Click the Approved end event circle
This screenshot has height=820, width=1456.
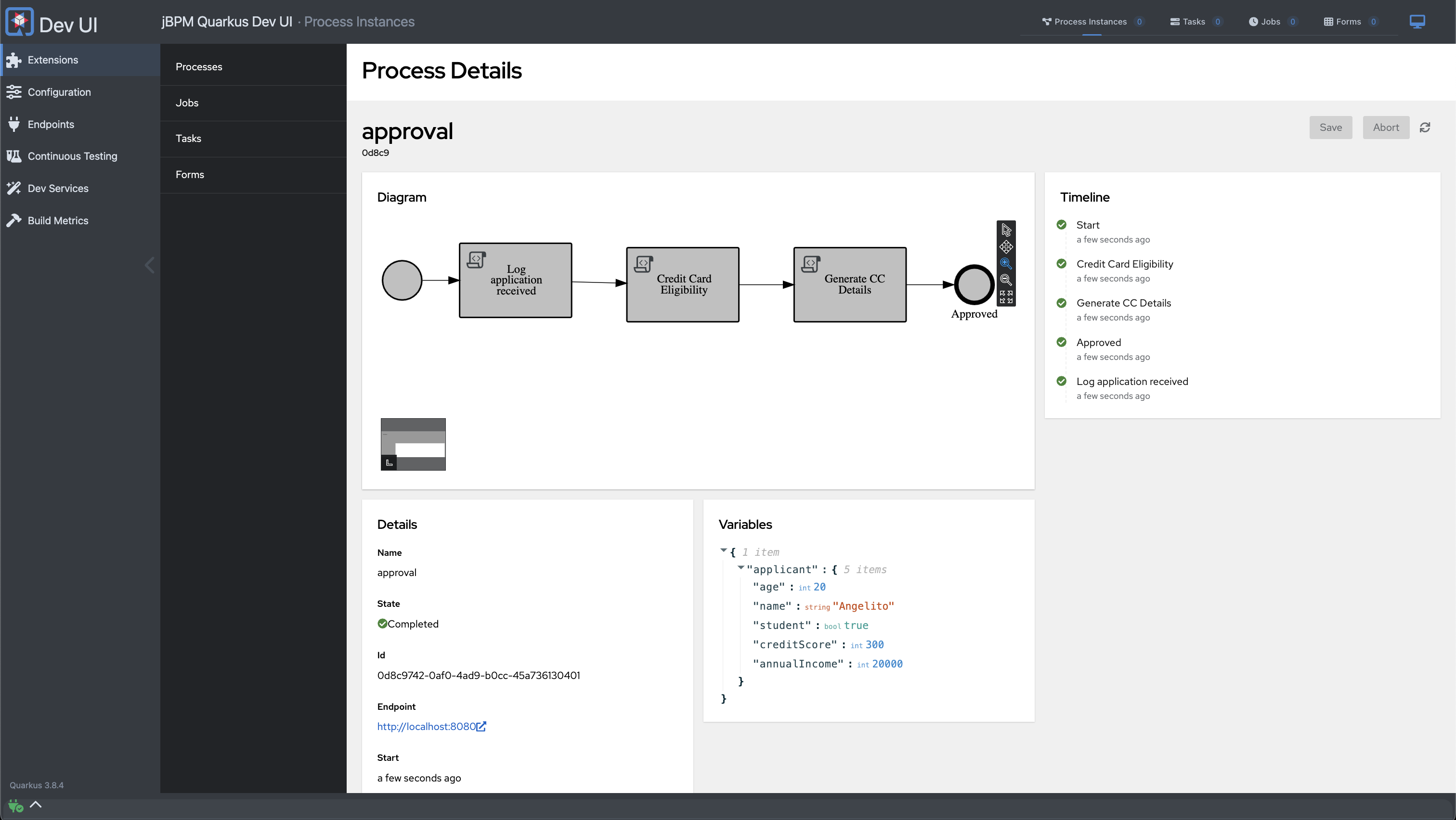click(x=974, y=284)
